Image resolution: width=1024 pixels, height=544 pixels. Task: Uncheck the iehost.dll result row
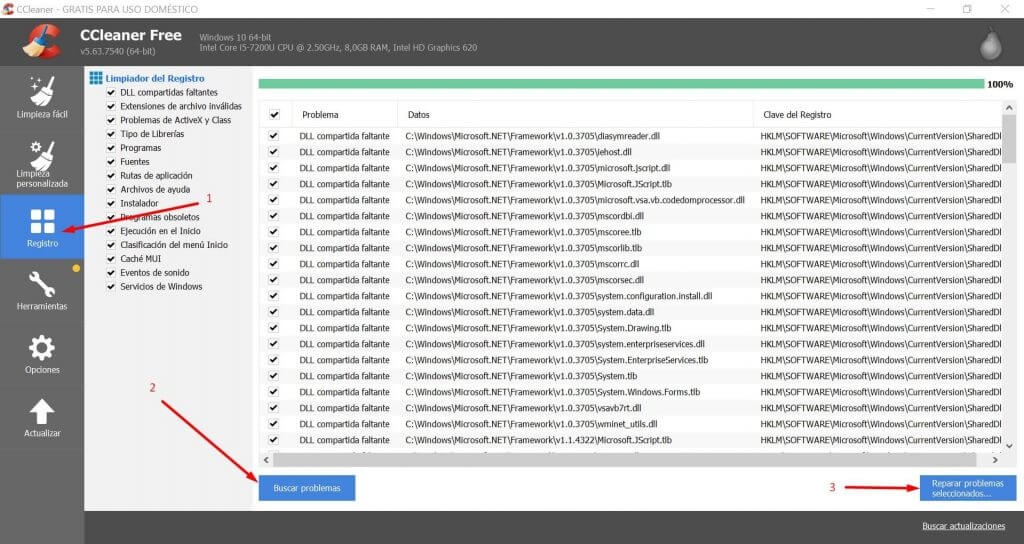[273, 152]
